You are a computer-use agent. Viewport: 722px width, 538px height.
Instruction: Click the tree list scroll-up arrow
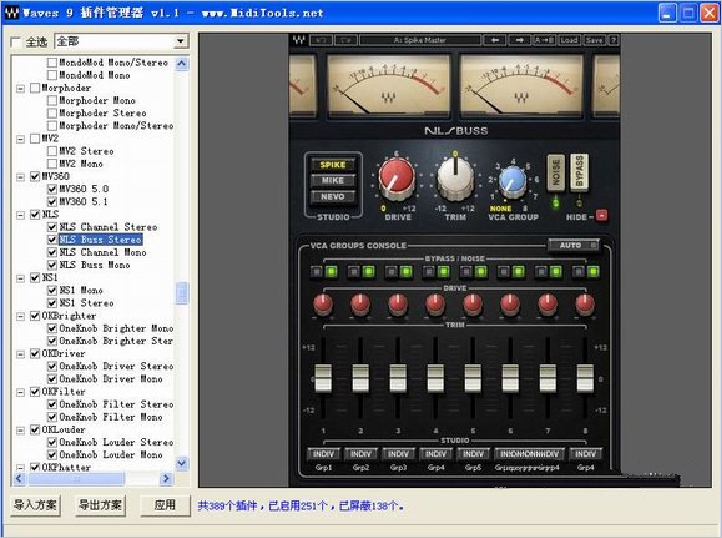(181, 63)
